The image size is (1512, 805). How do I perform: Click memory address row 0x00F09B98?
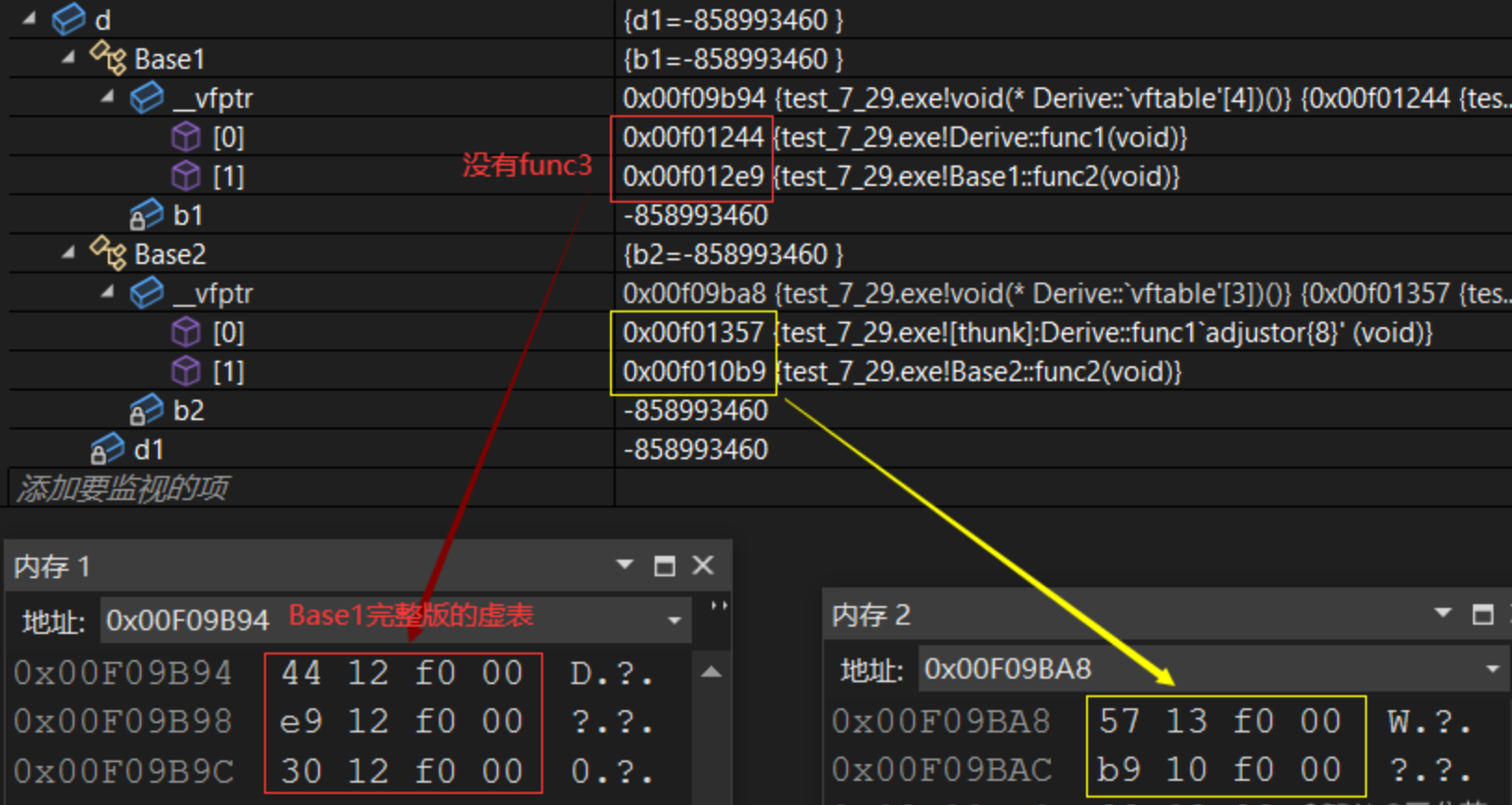(123, 721)
